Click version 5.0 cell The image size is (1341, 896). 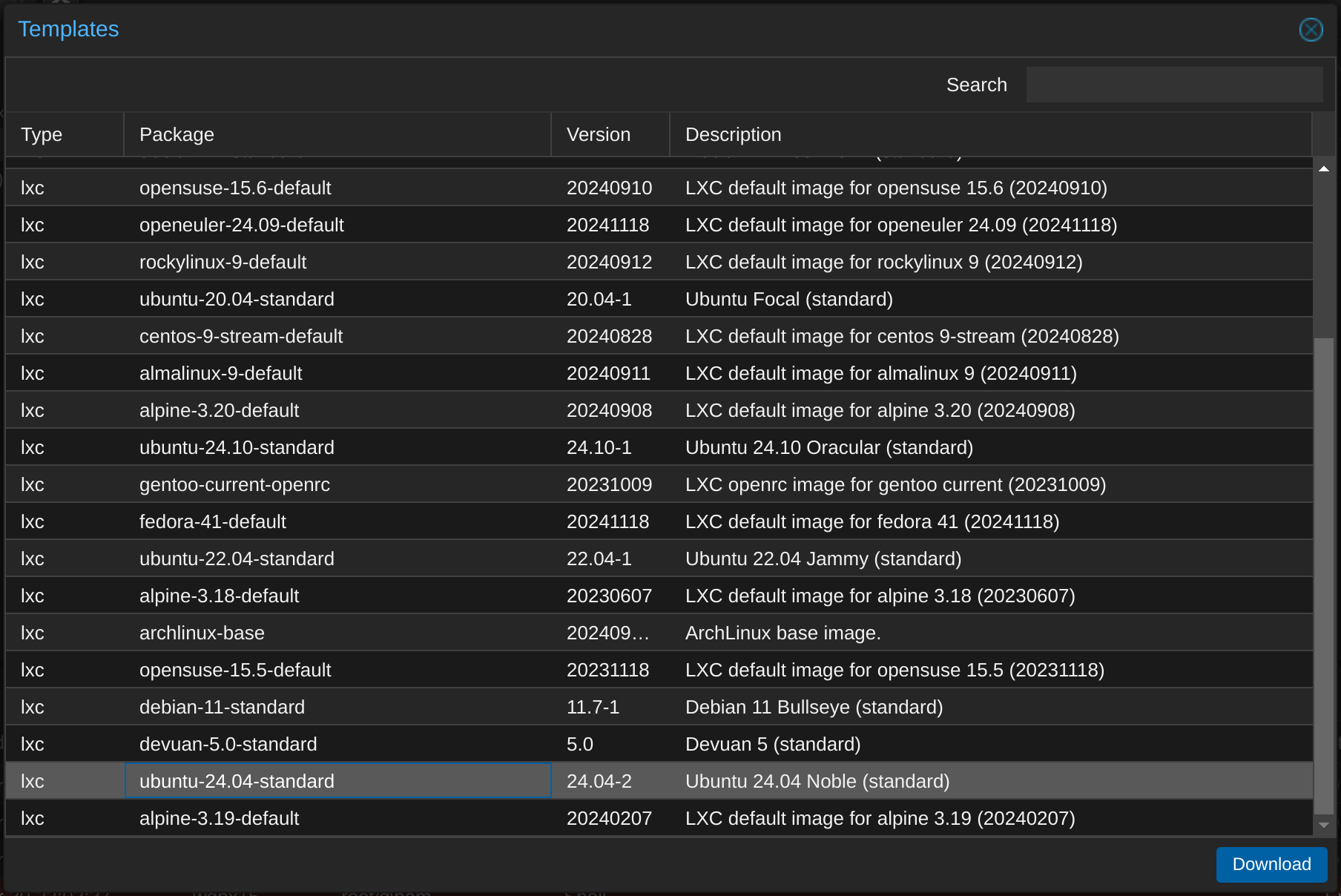(x=610, y=744)
